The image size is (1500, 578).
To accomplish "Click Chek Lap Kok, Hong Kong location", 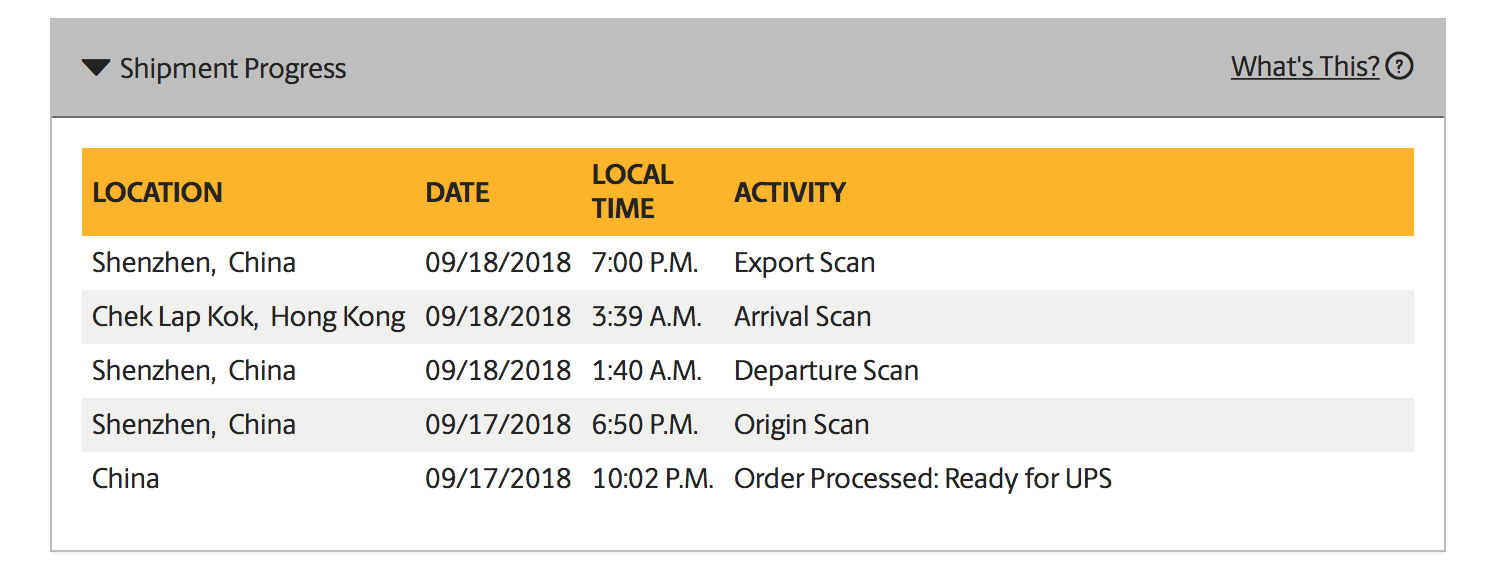I will point(249,317).
